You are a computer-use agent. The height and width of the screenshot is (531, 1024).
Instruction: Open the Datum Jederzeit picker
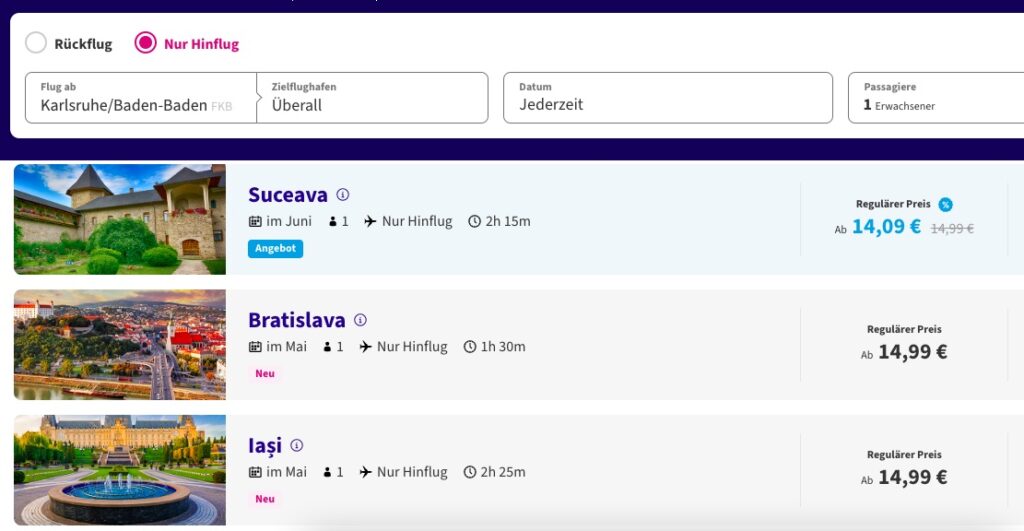[x=668, y=98]
